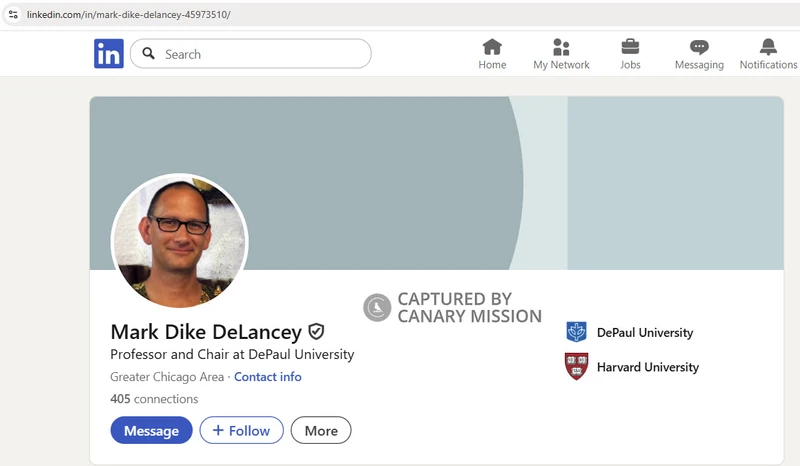The height and width of the screenshot is (466, 800).
Task: Click the Harvard University crest icon
Action: [x=577, y=366]
